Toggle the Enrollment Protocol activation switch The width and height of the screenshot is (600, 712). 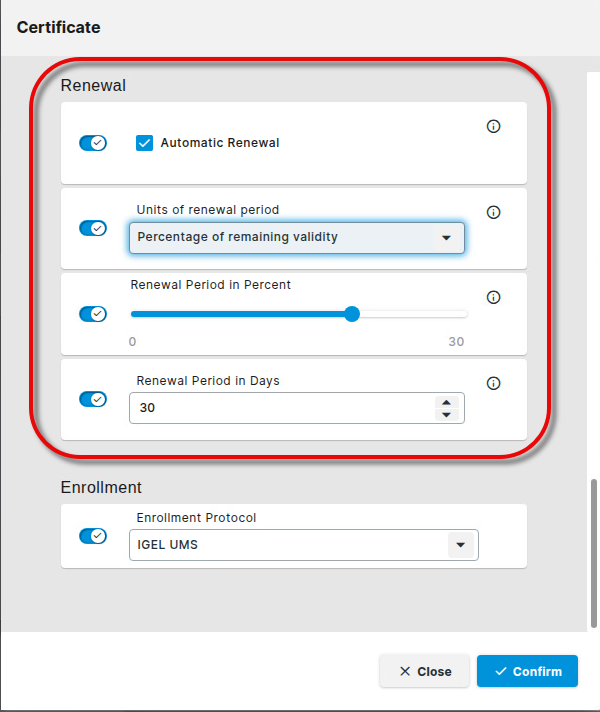93,535
